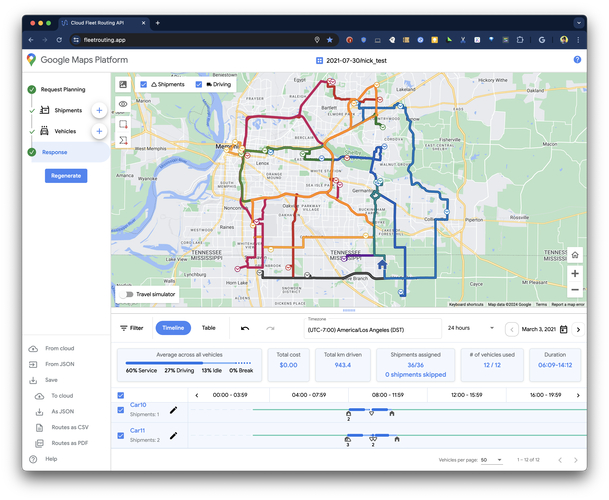Open the Timezone selection field
This screenshot has height=500, width=609.
[372, 328]
